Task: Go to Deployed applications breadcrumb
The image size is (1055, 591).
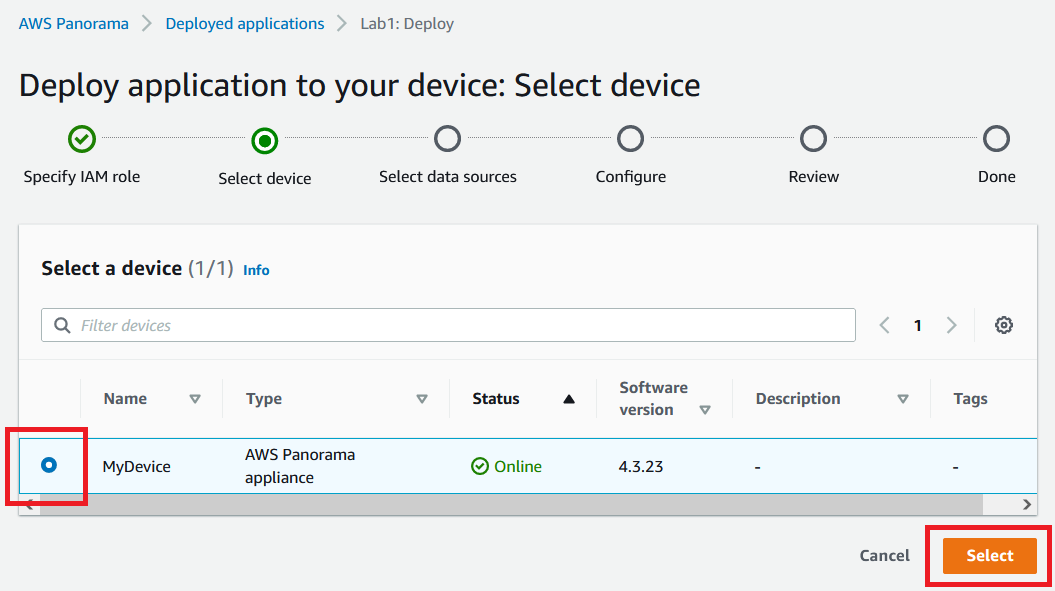Action: pos(245,24)
